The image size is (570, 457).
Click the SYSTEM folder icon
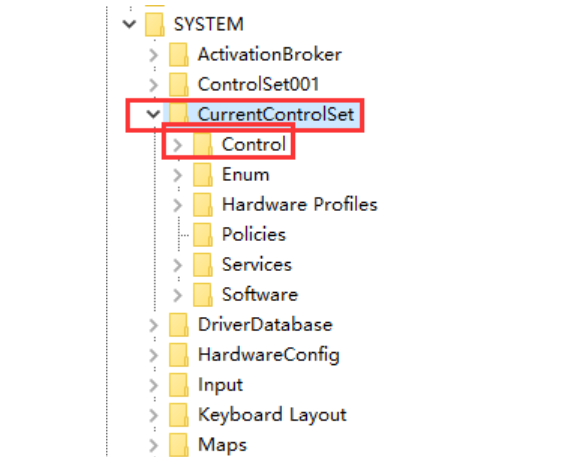tap(154, 25)
